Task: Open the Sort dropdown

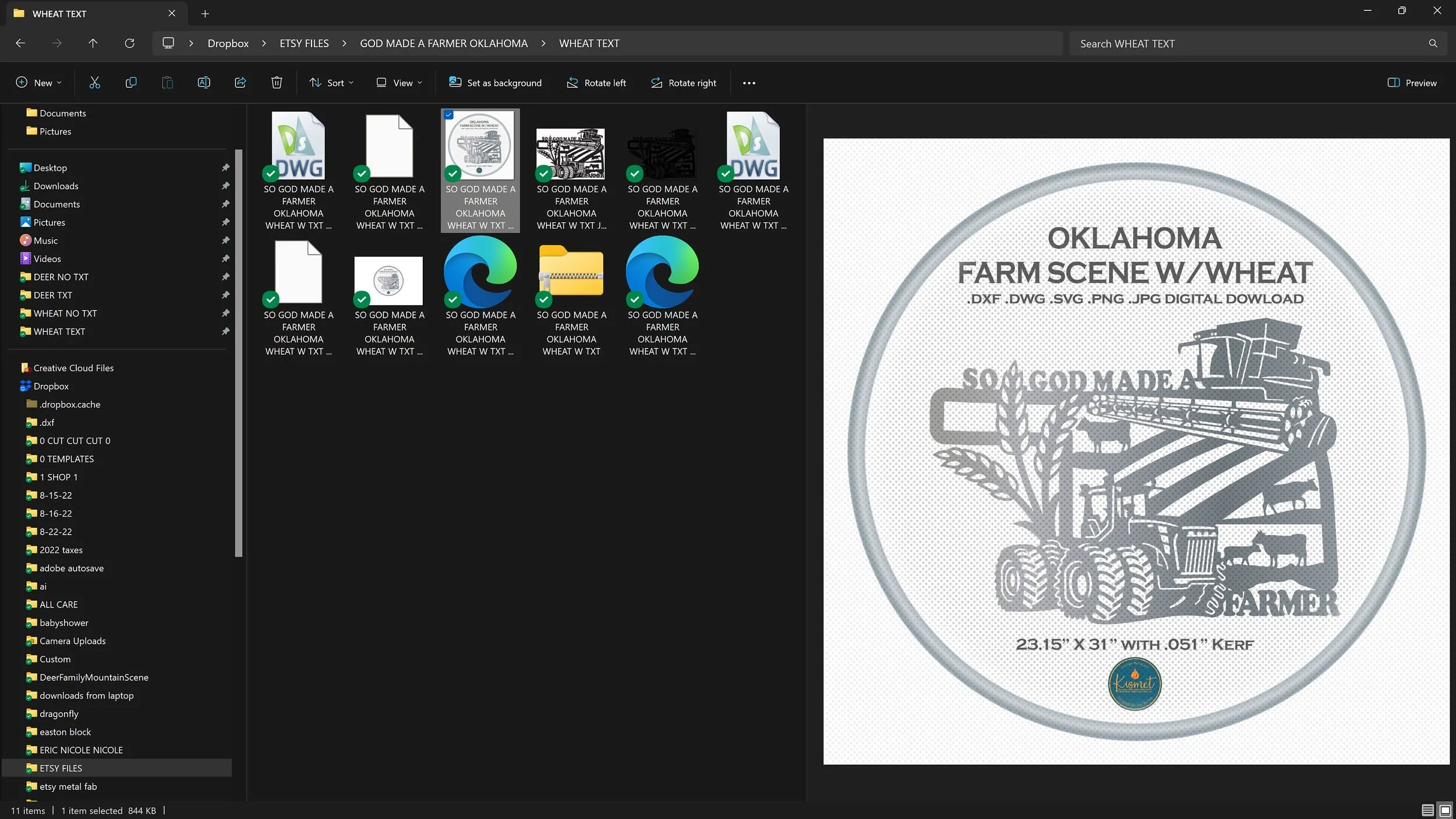Action: coord(331,83)
